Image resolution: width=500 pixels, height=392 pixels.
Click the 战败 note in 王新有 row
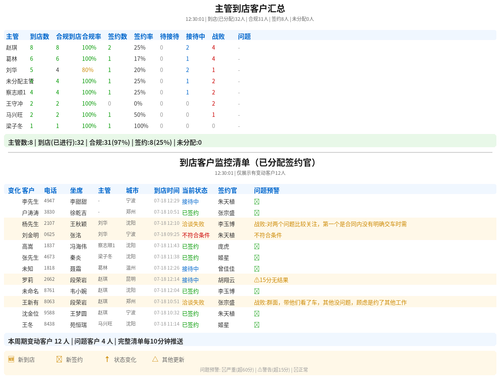[x=330, y=302]
